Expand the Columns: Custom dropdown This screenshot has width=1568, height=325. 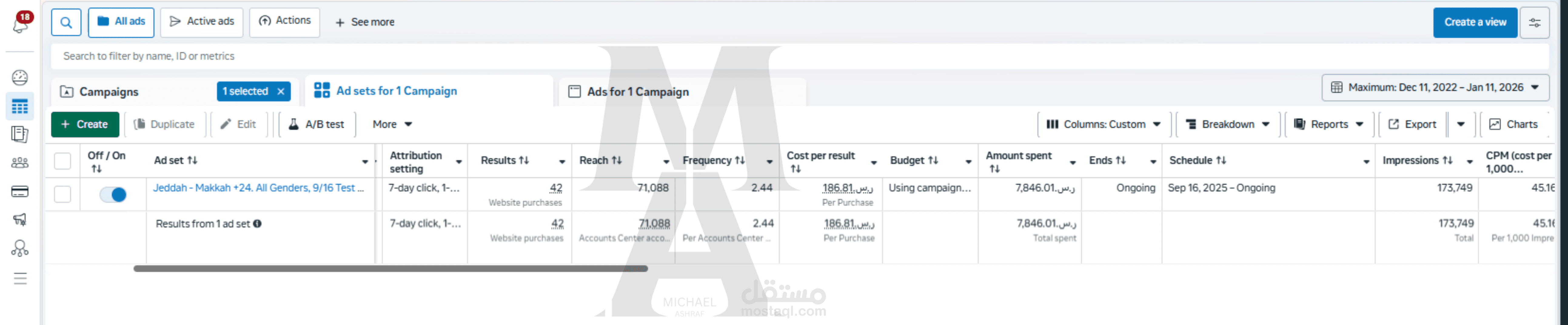(1103, 124)
